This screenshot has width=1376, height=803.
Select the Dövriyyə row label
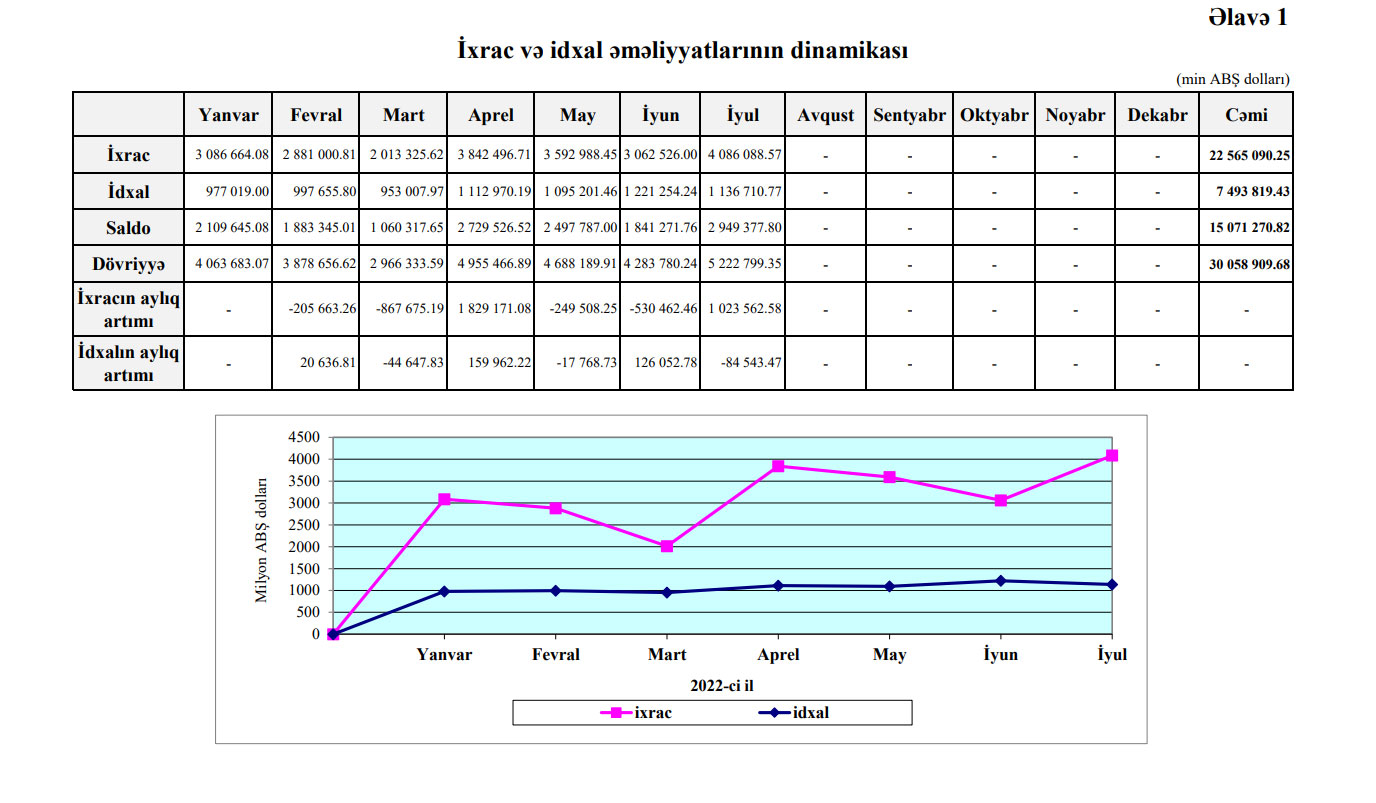(128, 264)
